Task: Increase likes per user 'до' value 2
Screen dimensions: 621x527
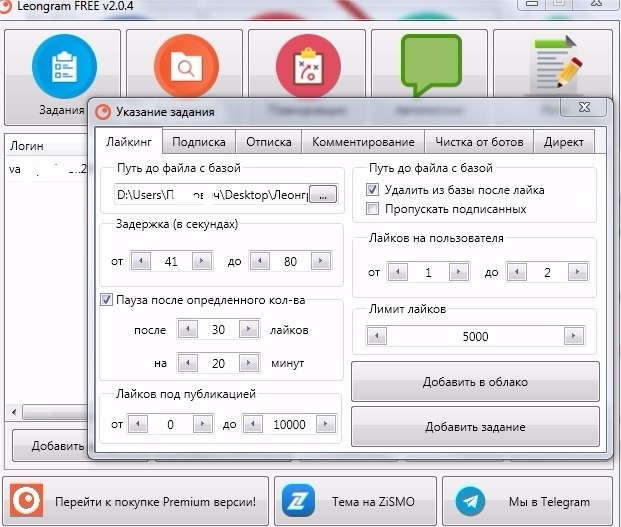Action: pyautogui.click(x=577, y=272)
